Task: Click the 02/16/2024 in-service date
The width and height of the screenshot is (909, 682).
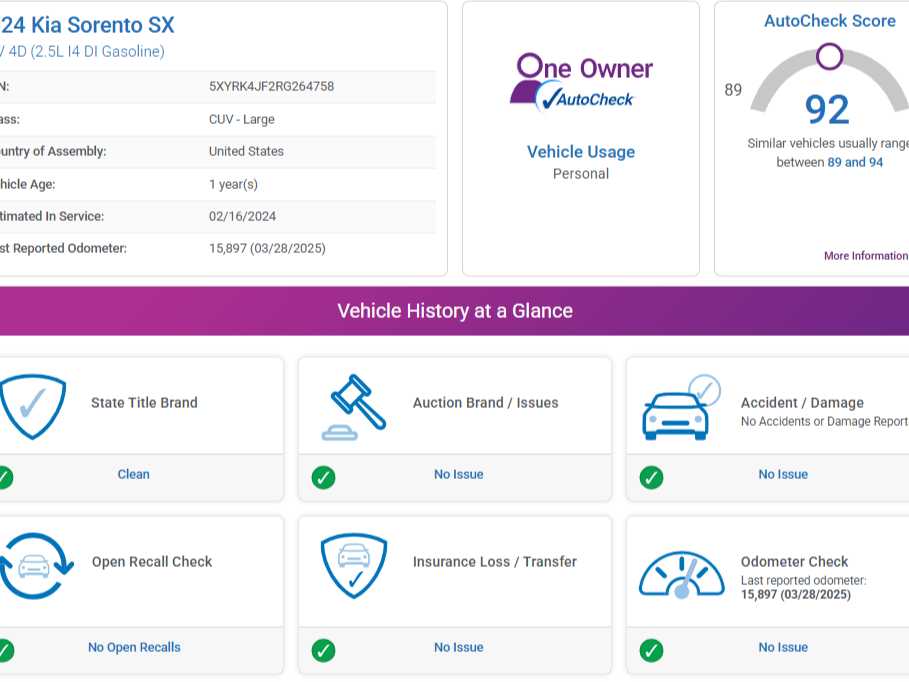Action: coord(242,216)
